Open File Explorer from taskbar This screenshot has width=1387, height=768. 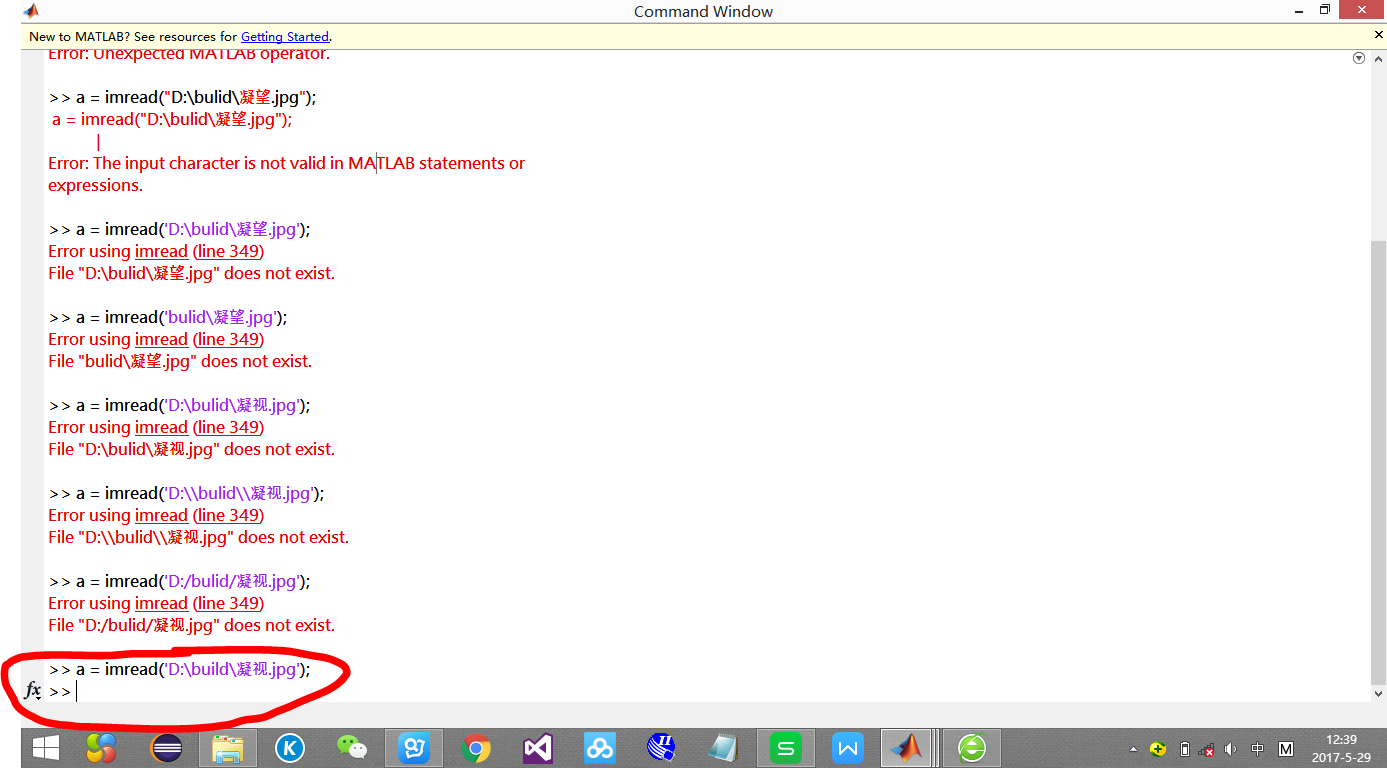coord(228,747)
